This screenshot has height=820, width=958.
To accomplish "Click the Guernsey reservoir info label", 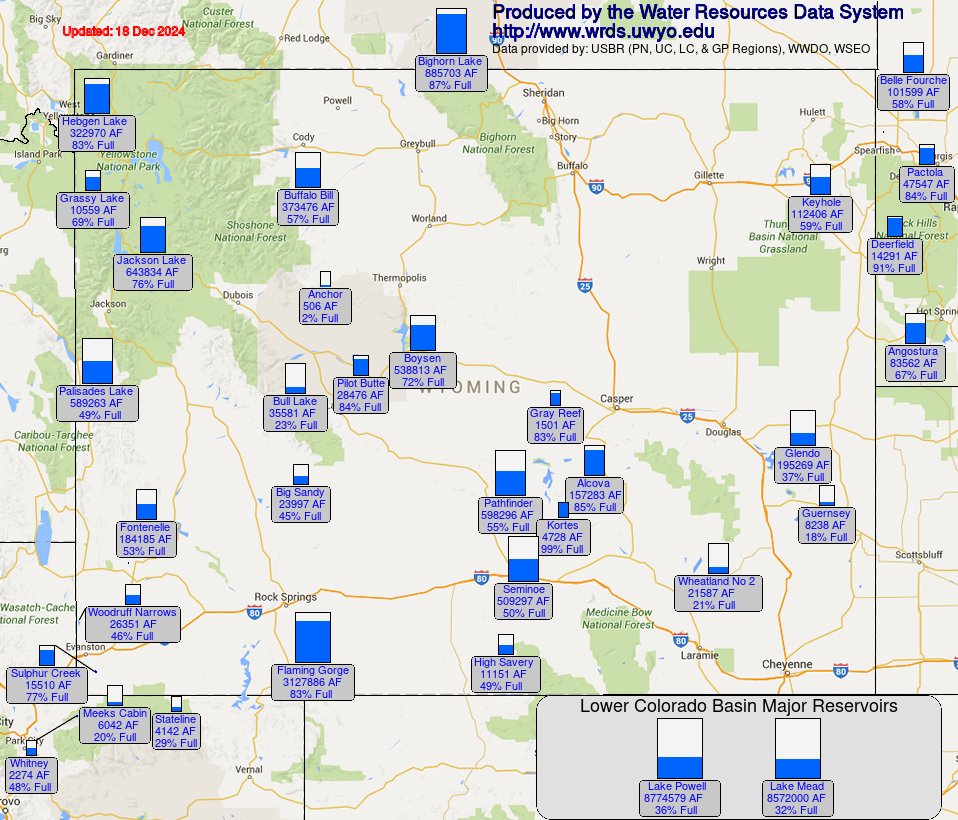I will click(827, 525).
